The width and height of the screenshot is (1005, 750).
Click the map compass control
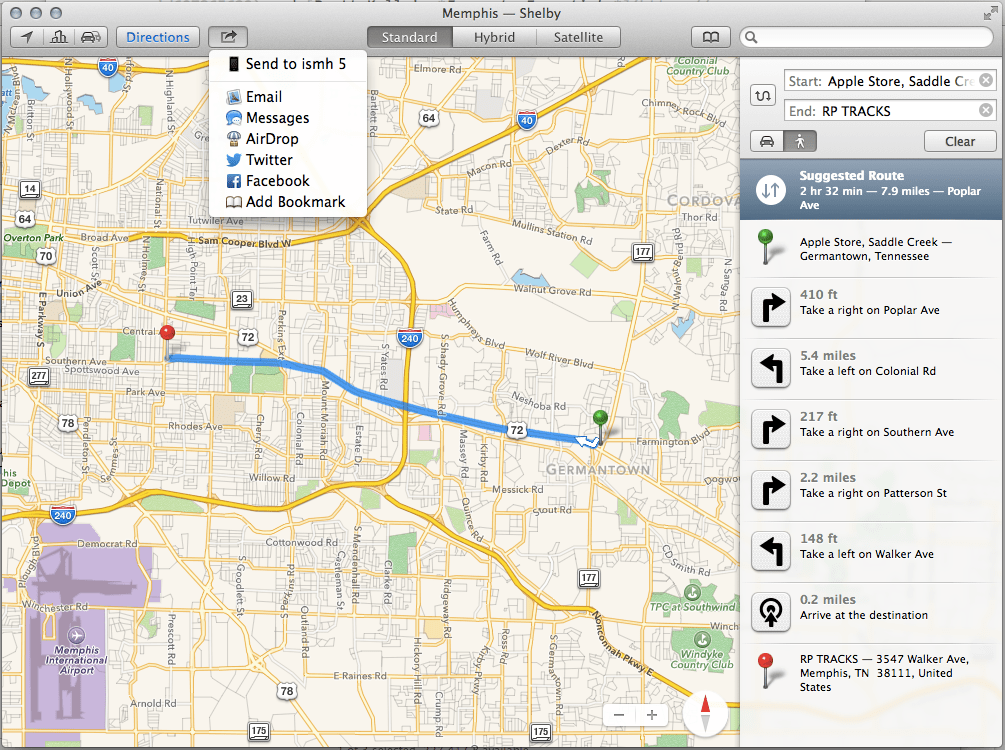(705, 713)
